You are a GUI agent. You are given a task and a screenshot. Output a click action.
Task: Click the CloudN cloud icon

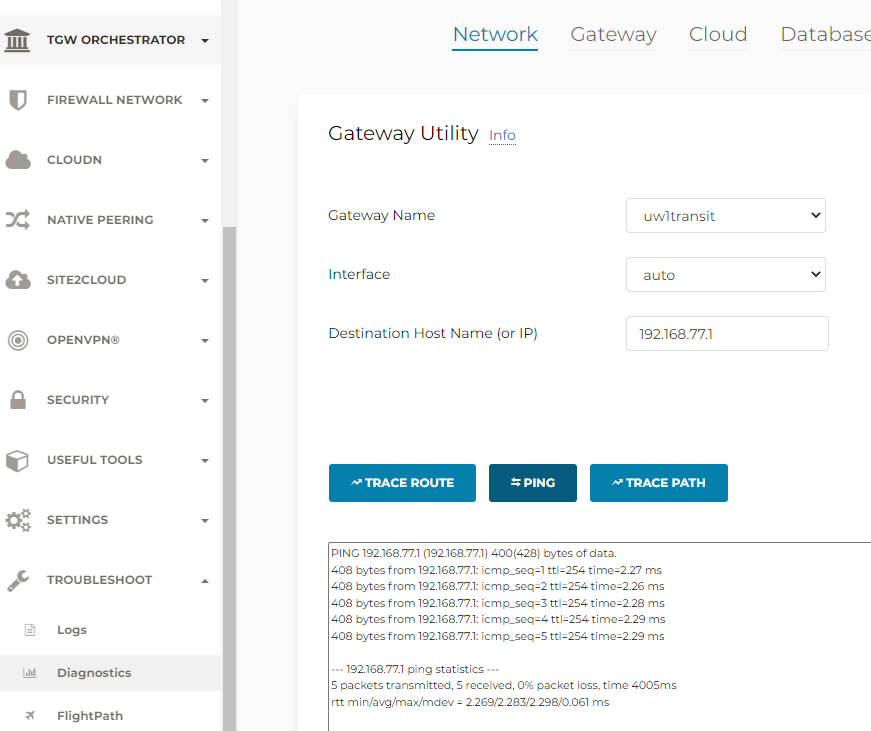[18, 160]
